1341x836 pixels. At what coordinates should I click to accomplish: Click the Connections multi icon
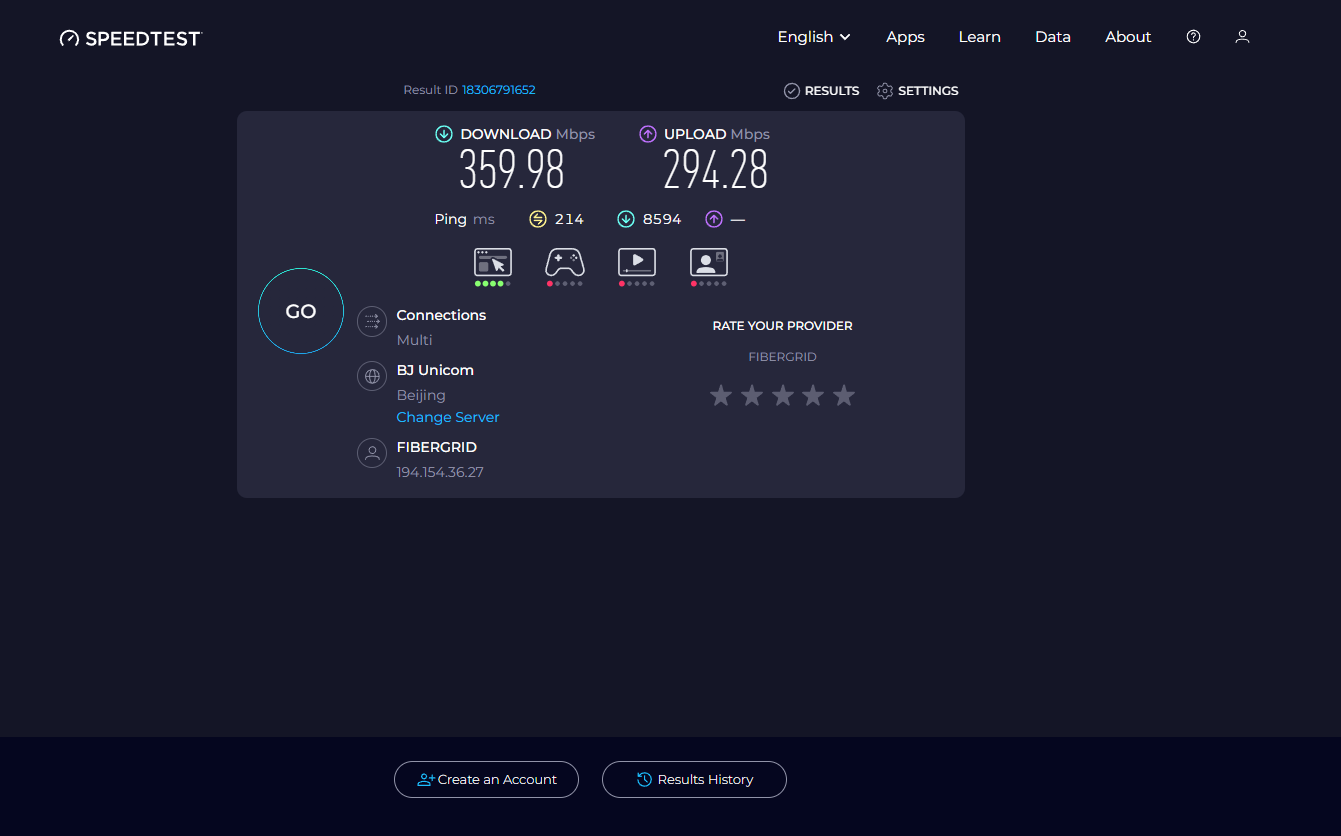pos(371,321)
